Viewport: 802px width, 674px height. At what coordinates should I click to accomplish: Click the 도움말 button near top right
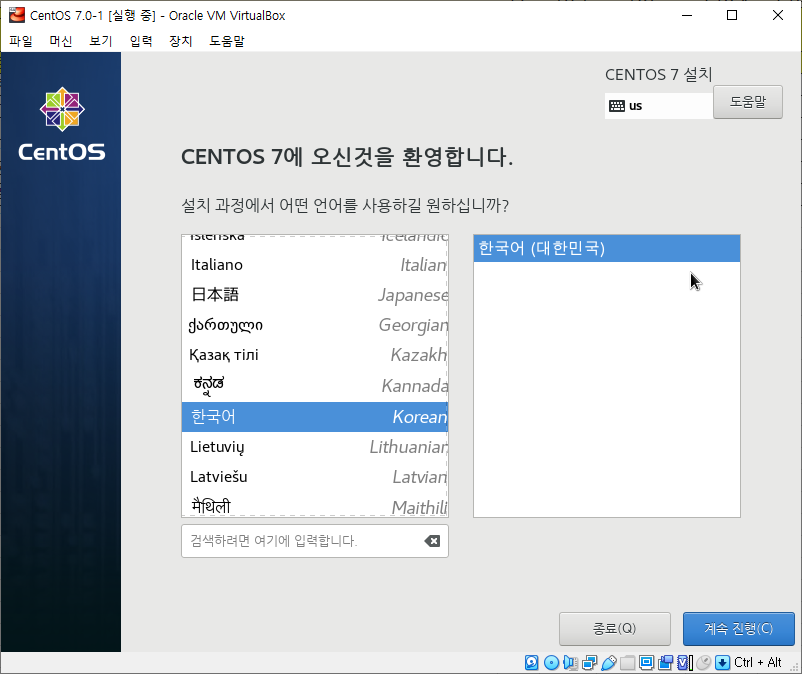click(747, 102)
